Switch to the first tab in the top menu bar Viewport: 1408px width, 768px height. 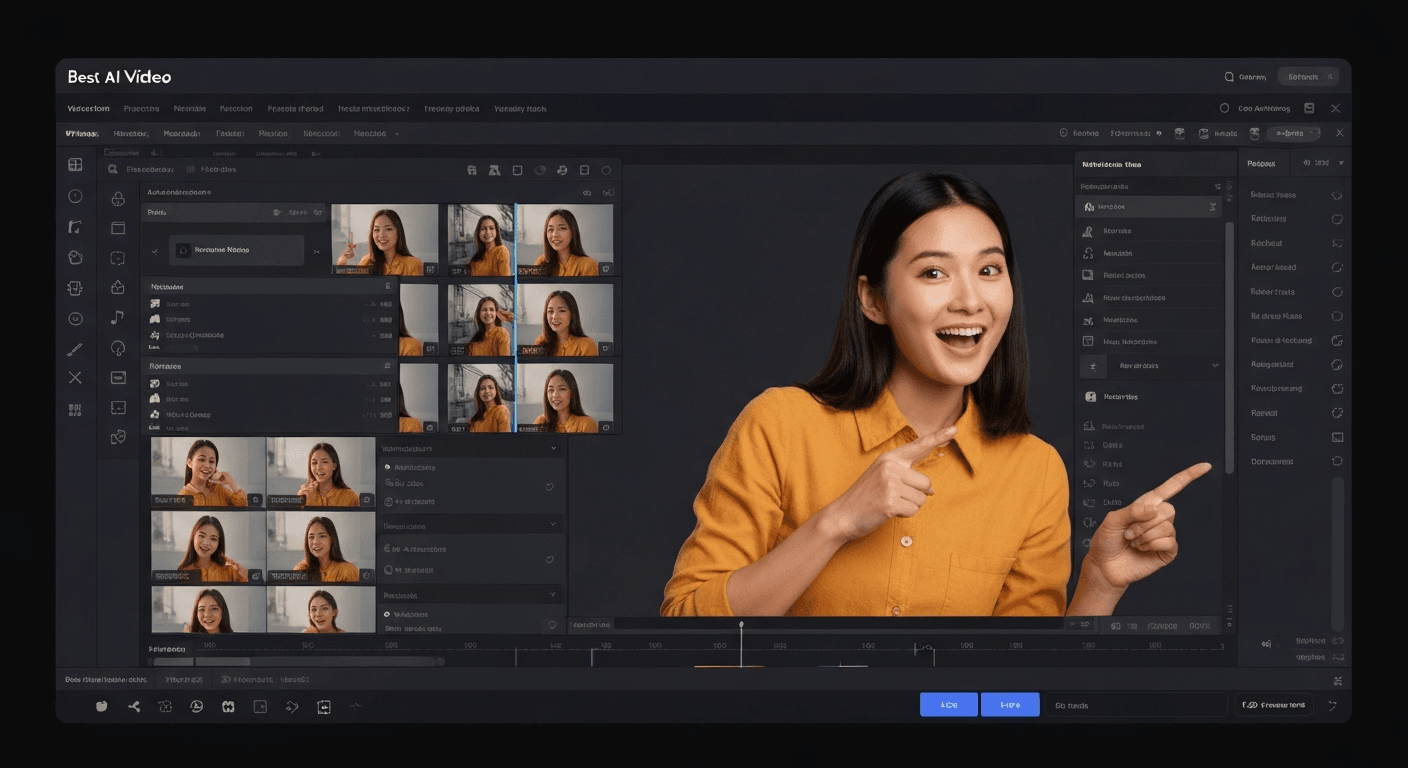[x=88, y=108]
